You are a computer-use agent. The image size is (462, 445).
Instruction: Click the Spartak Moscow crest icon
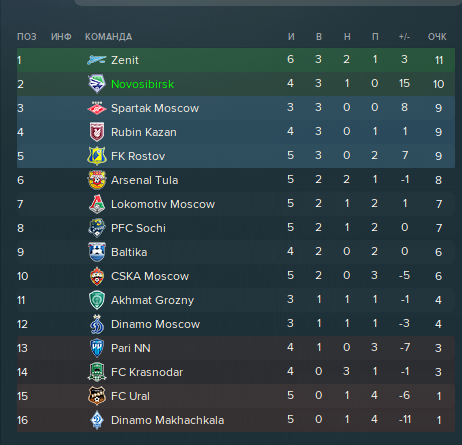tap(97, 108)
